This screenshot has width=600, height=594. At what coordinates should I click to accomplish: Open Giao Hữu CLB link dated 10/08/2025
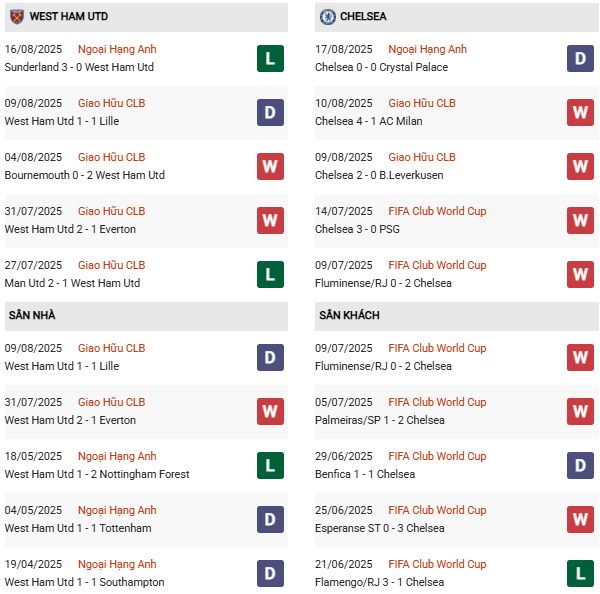click(x=421, y=103)
